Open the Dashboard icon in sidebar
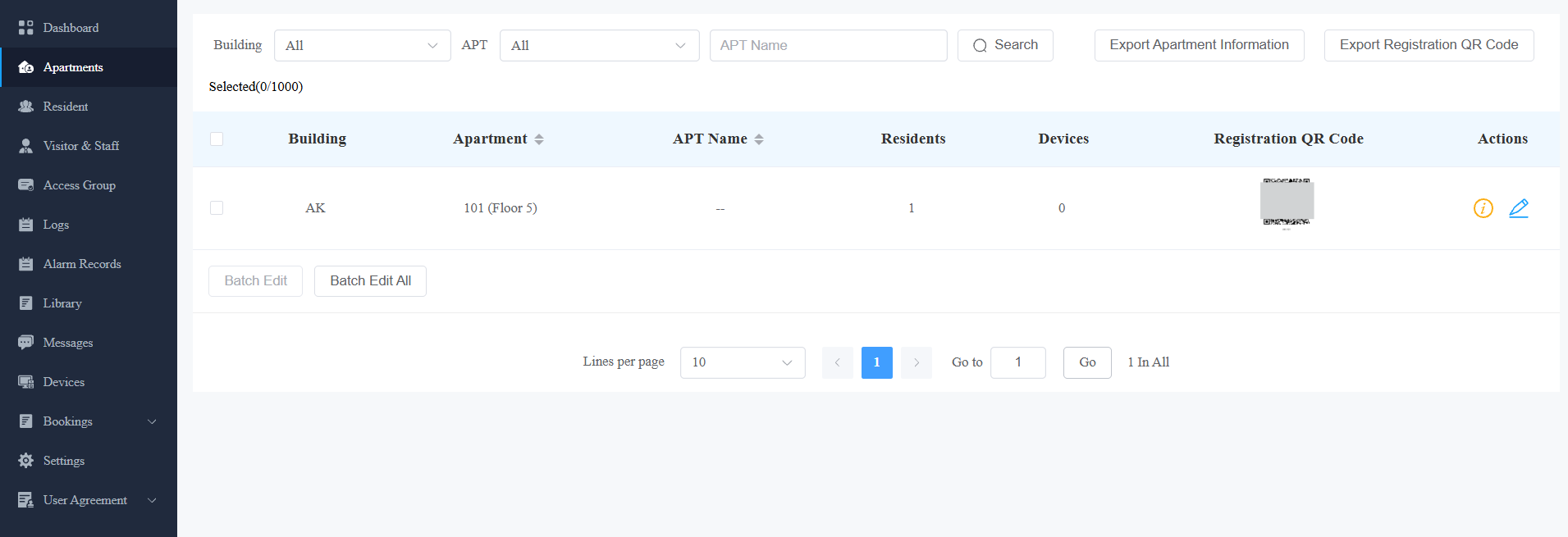 coord(26,28)
